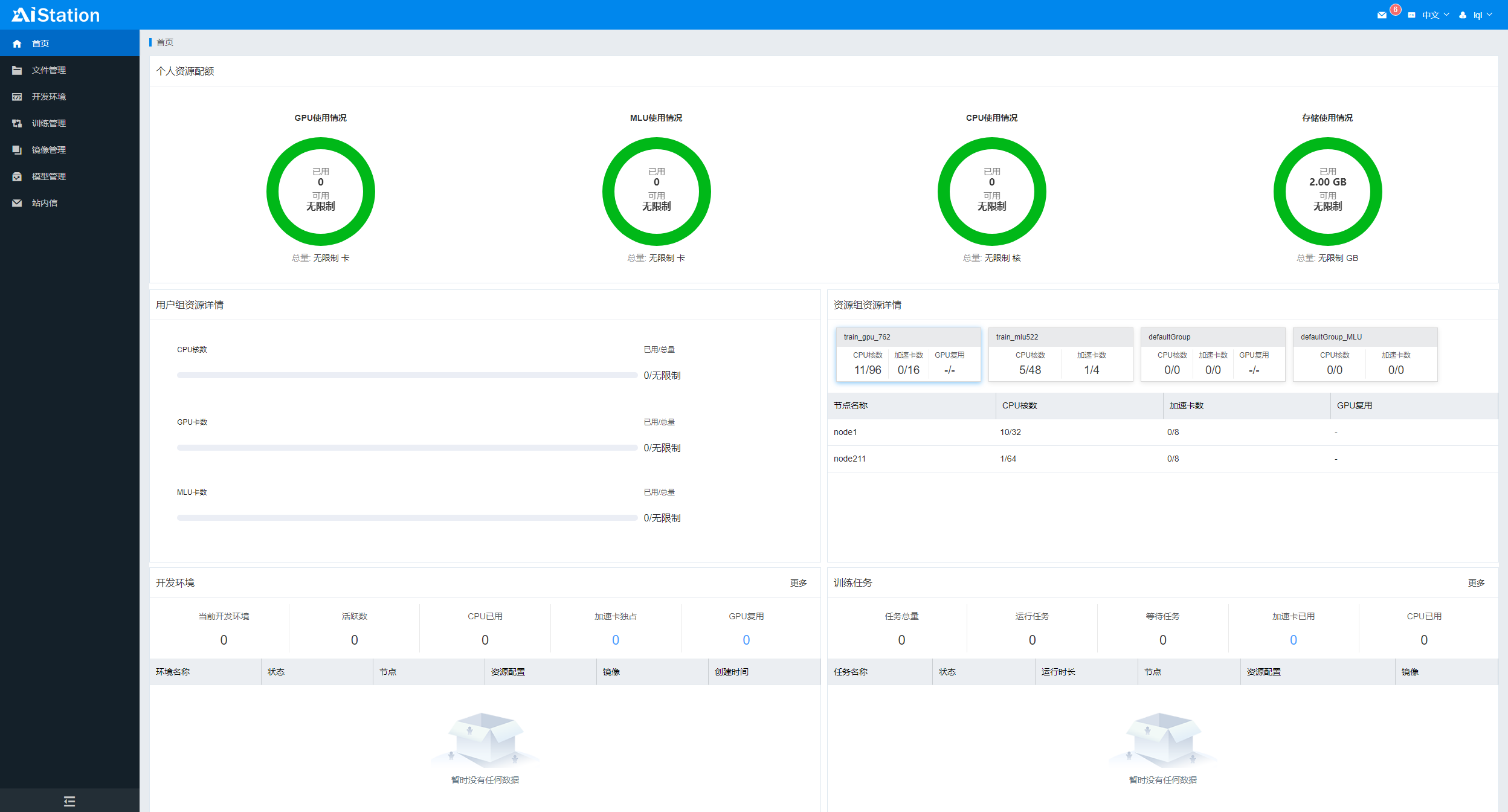
Task: Click the node211 row in node table
Action: click(849, 459)
